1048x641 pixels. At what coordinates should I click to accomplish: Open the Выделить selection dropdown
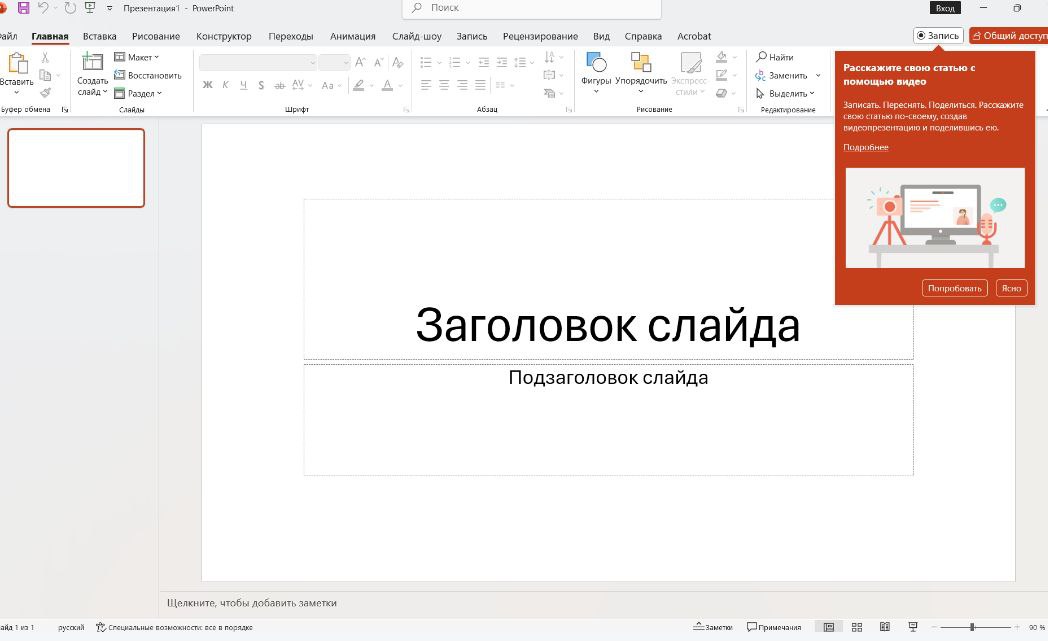[x=786, y=93]
